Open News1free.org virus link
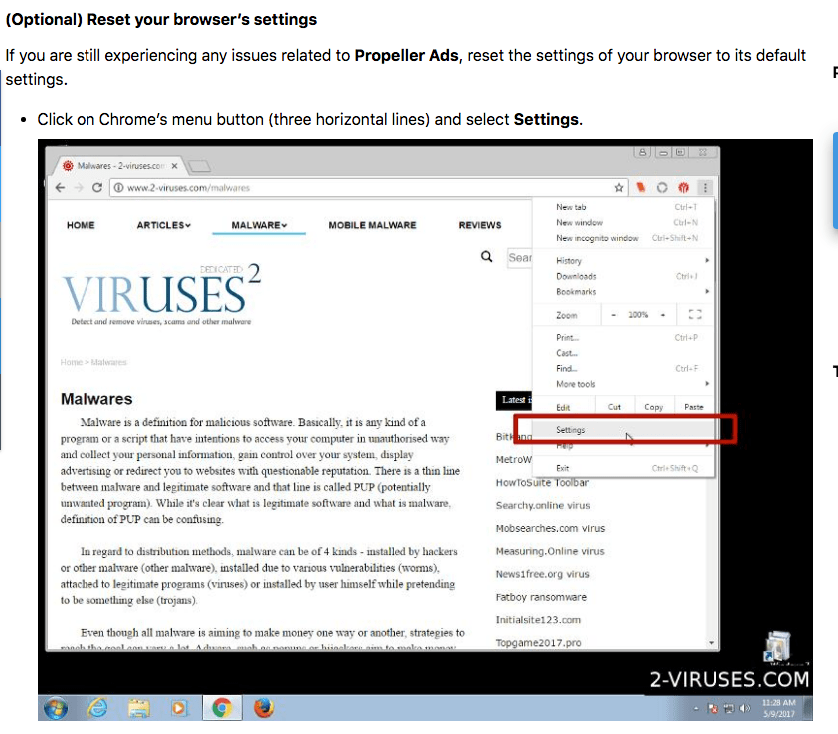The image size is (838, 734). click(x=542, y=574)
